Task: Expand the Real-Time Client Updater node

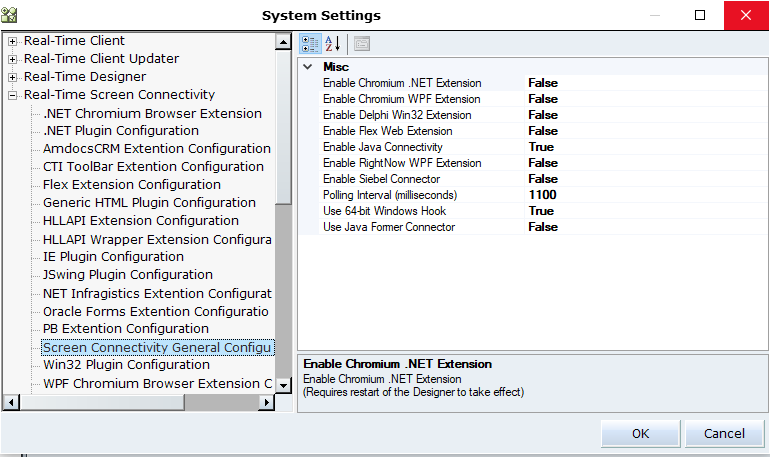Action: (x=13, y=59)
